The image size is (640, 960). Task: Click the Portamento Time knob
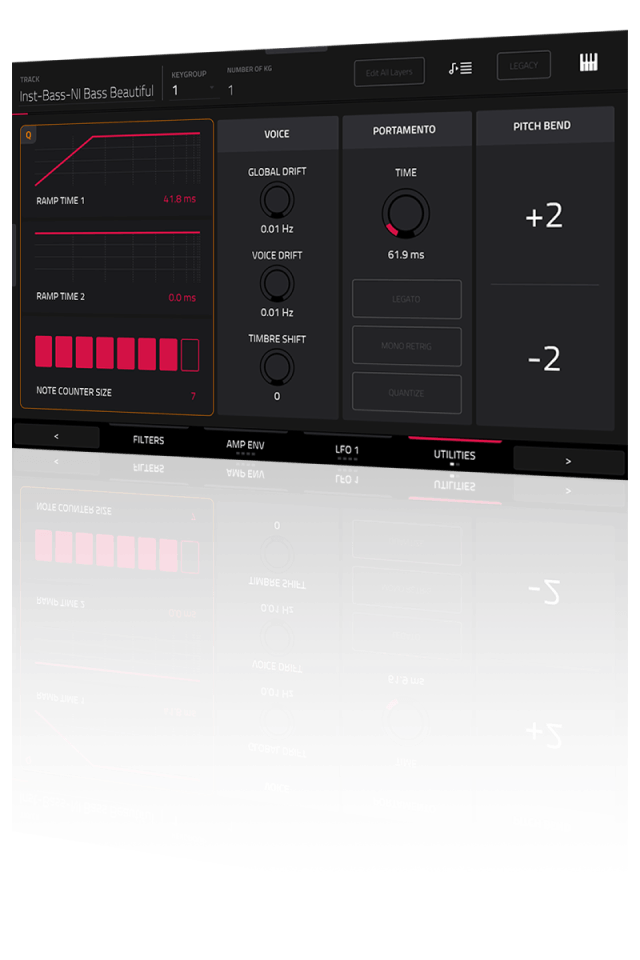click(405, 215)
